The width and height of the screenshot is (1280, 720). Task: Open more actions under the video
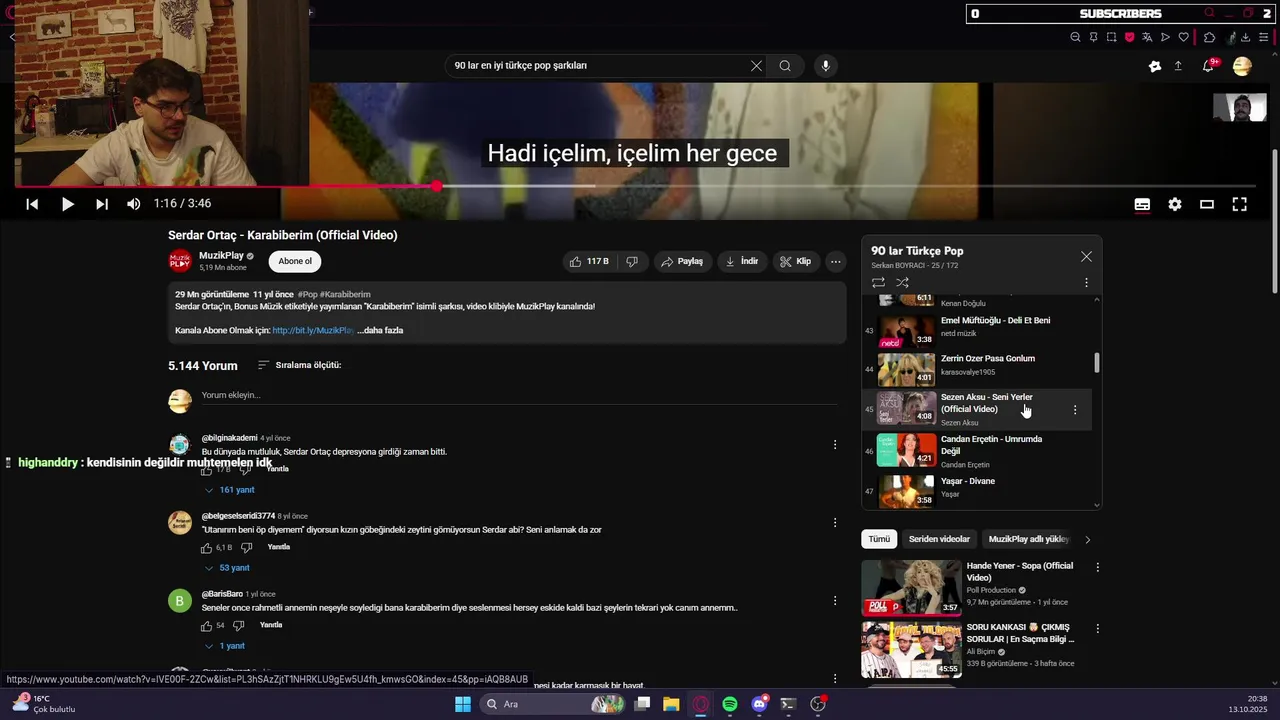point(836,261)
